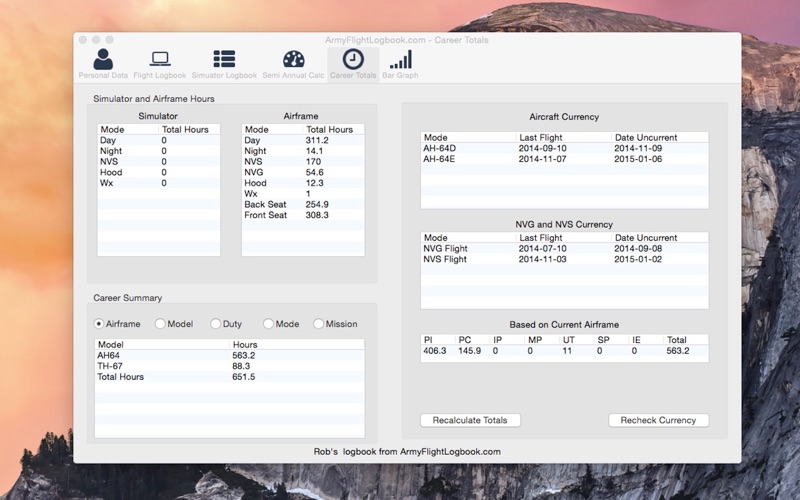Select the NVG Flight currency row
Image resolution: width=800 pixels, height=500 pixels.
pos(564,248)
